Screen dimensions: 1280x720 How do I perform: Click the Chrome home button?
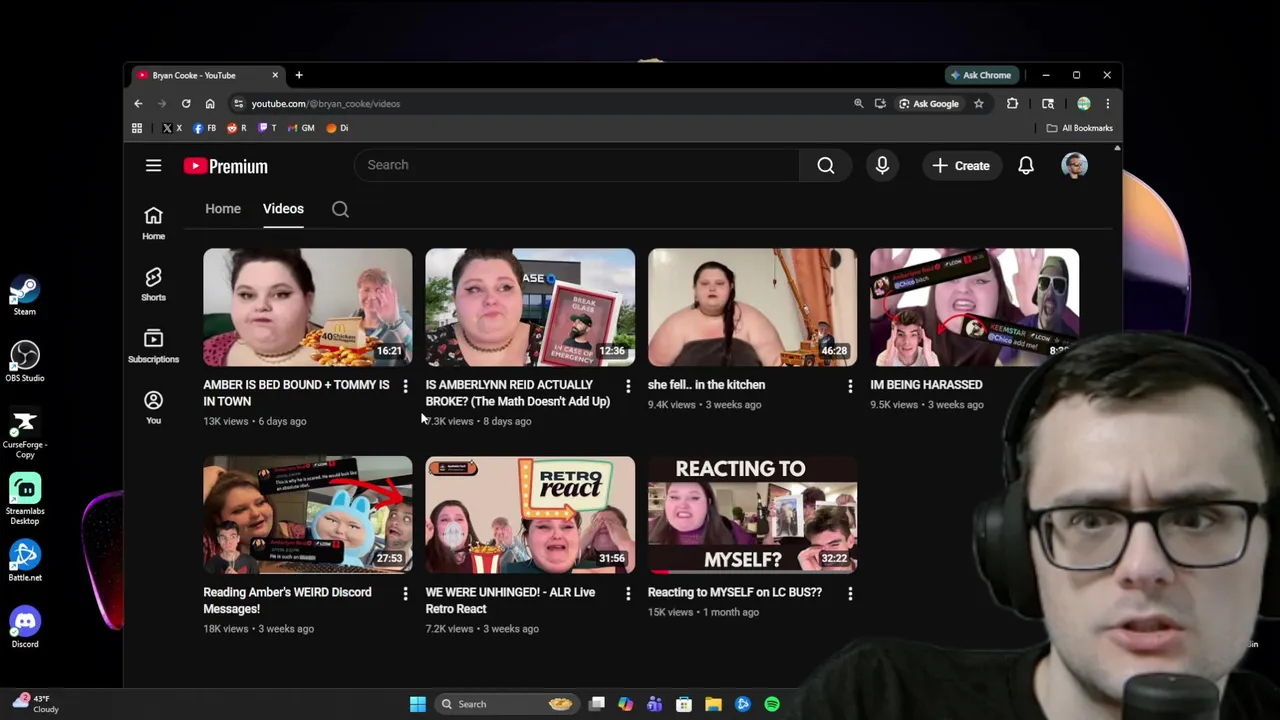[x=210, y=103]
